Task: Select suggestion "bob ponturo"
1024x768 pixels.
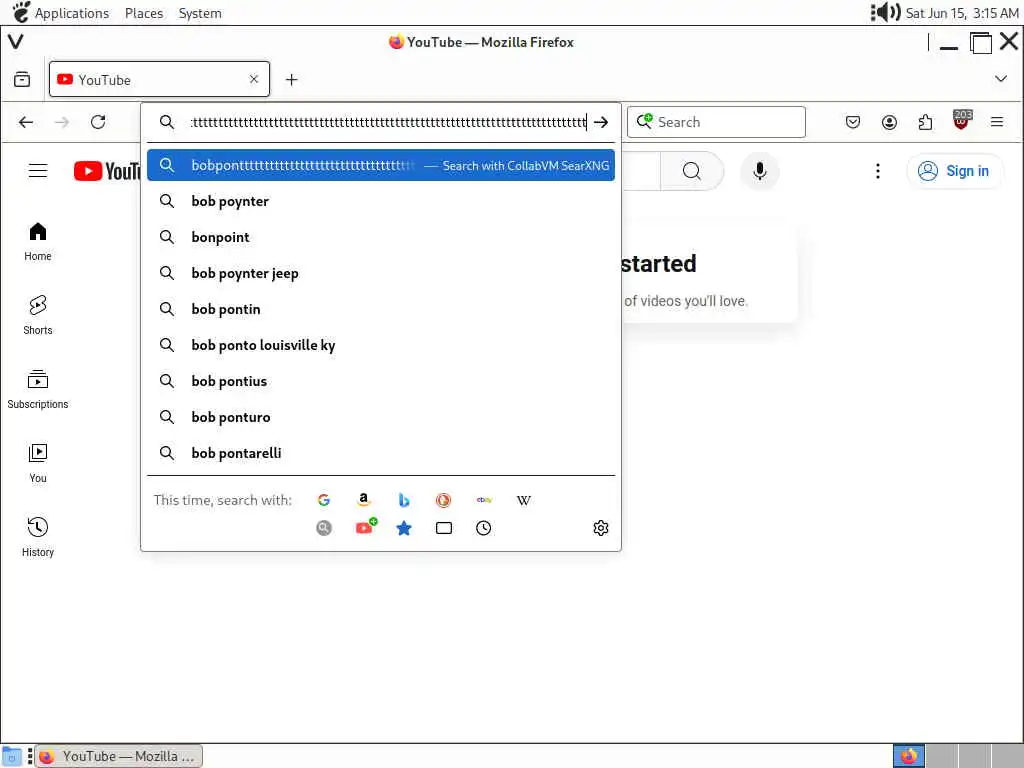Action: click(381, 417)
